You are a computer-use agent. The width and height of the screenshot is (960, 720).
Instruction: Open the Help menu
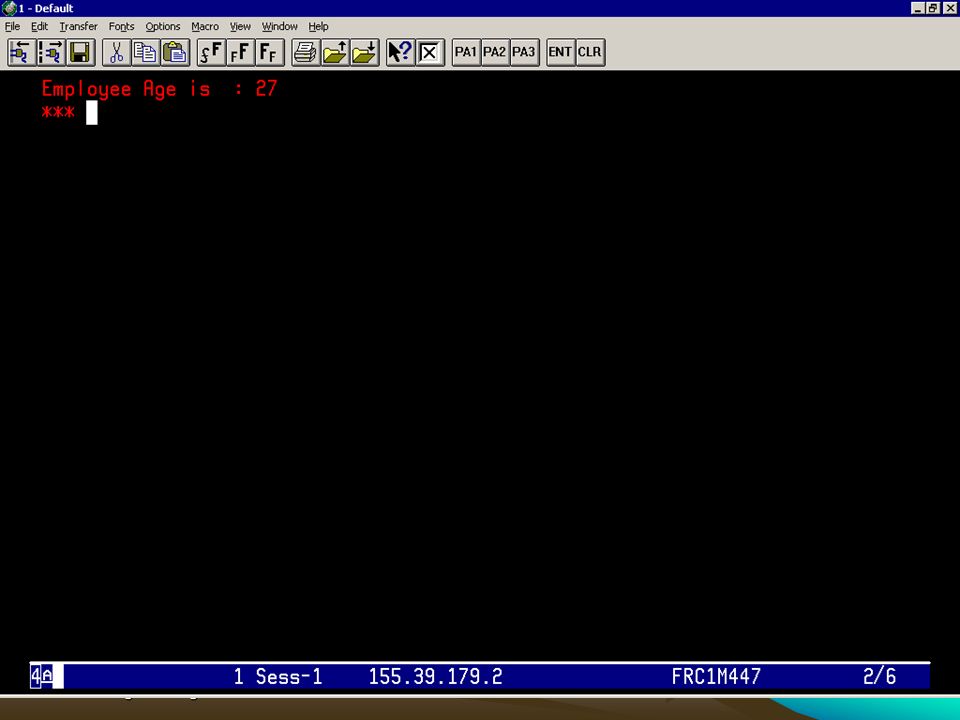318,26
